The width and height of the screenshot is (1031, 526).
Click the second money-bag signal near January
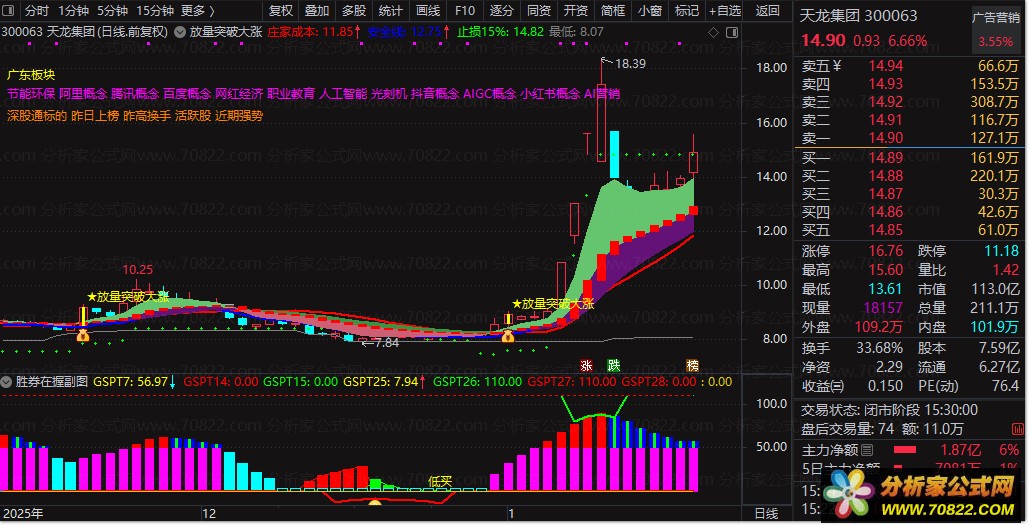point(508,336)
